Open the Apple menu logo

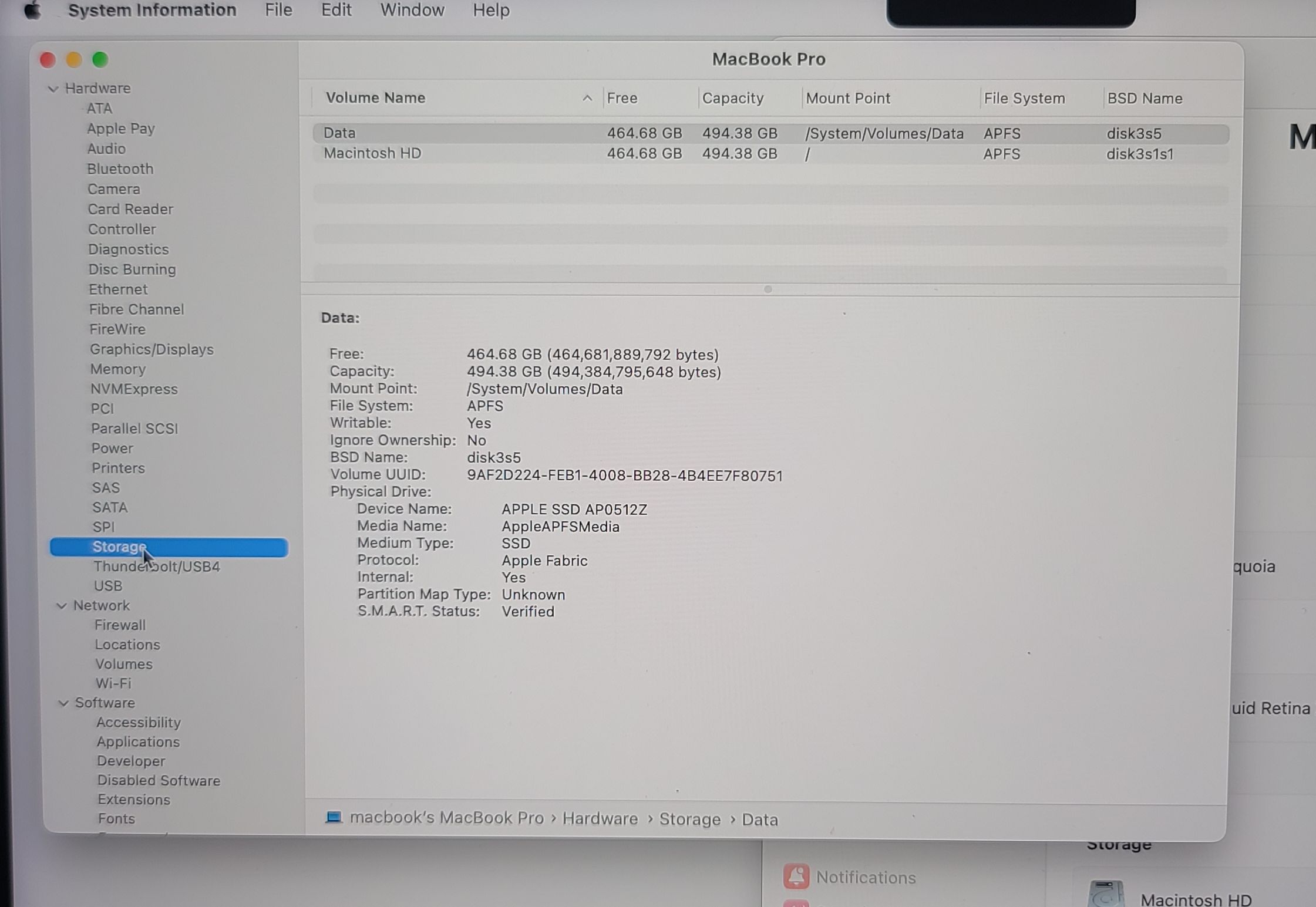[33, 10]
